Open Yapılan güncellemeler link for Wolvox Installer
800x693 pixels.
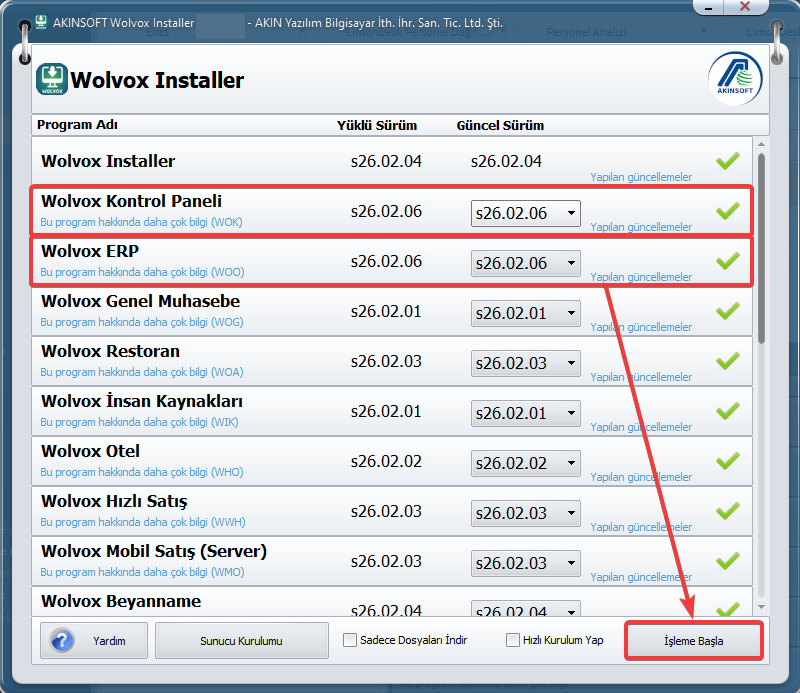coord(640,177)
